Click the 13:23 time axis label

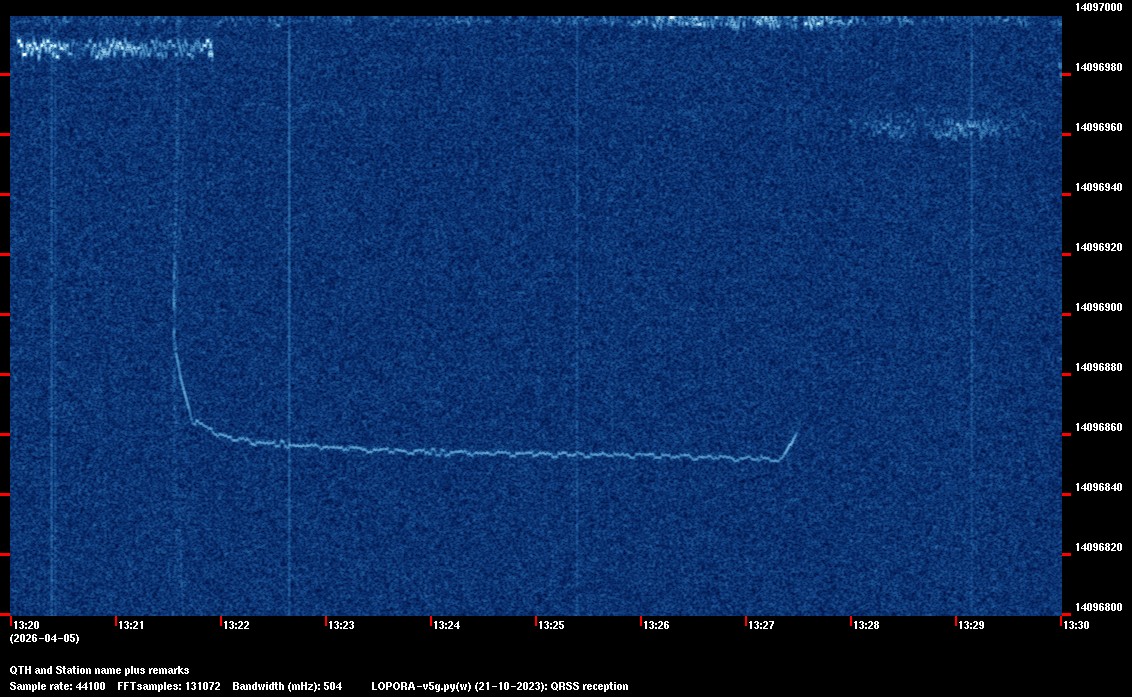click(x=341, y=625)
